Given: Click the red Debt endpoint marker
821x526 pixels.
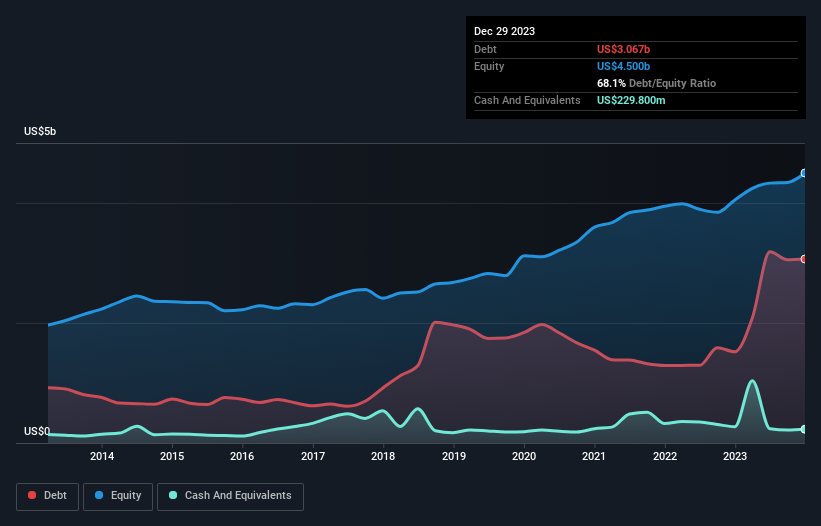Looking at the screenshot, I should pos(804,259).
